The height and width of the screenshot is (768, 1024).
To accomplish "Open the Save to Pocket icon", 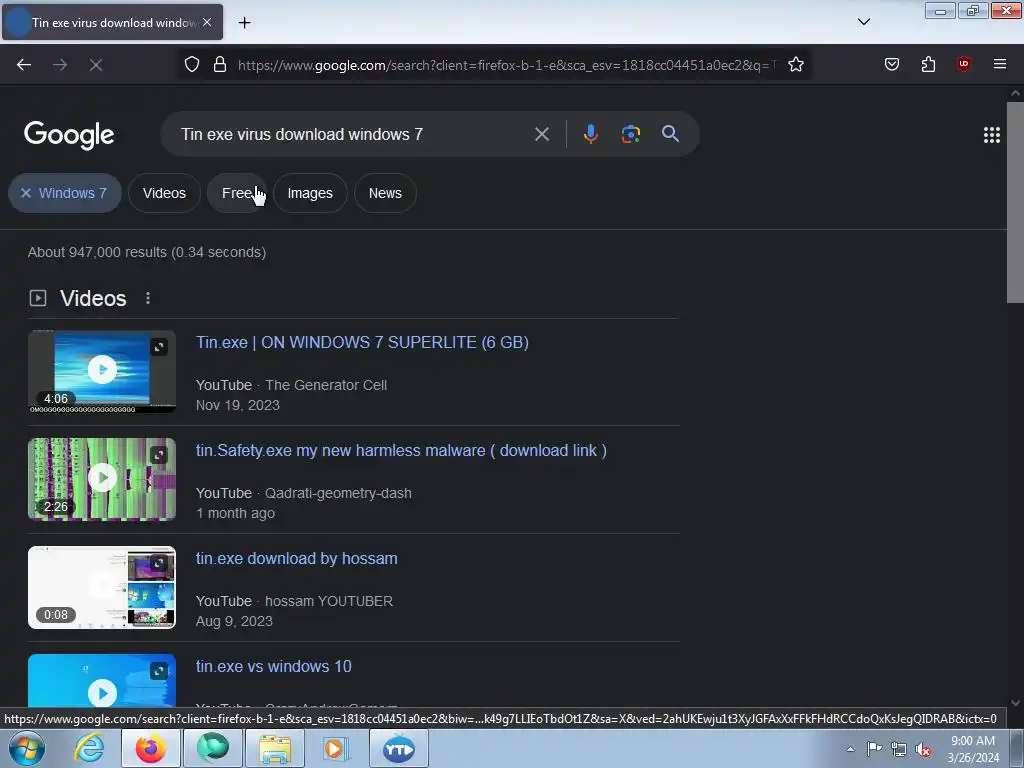I will click(891, 64).
